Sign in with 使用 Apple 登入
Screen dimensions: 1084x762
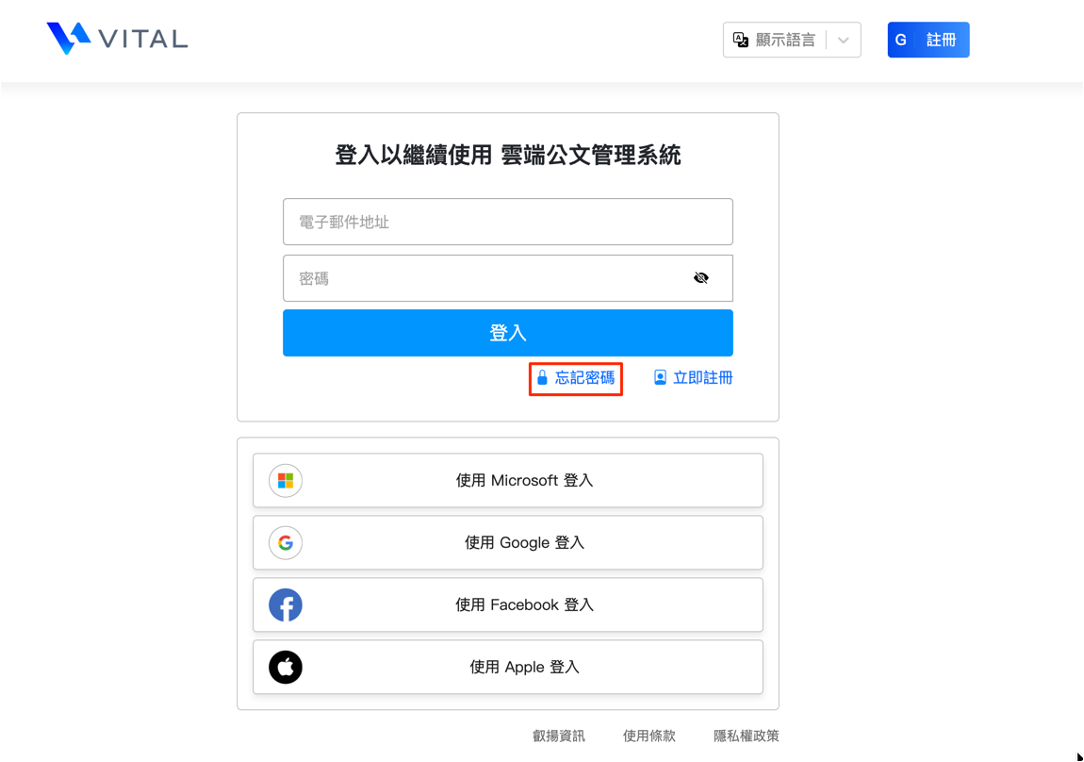pos(507,667)
